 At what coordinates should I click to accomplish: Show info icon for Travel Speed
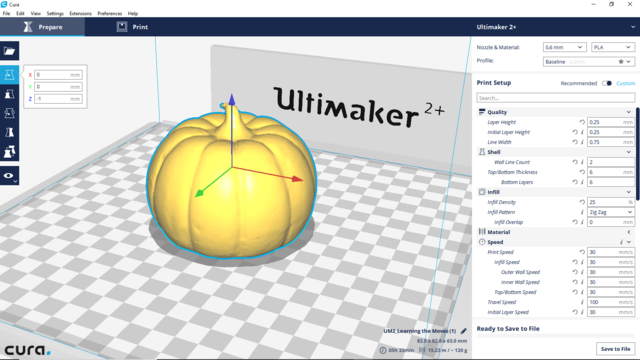[582, 302]
